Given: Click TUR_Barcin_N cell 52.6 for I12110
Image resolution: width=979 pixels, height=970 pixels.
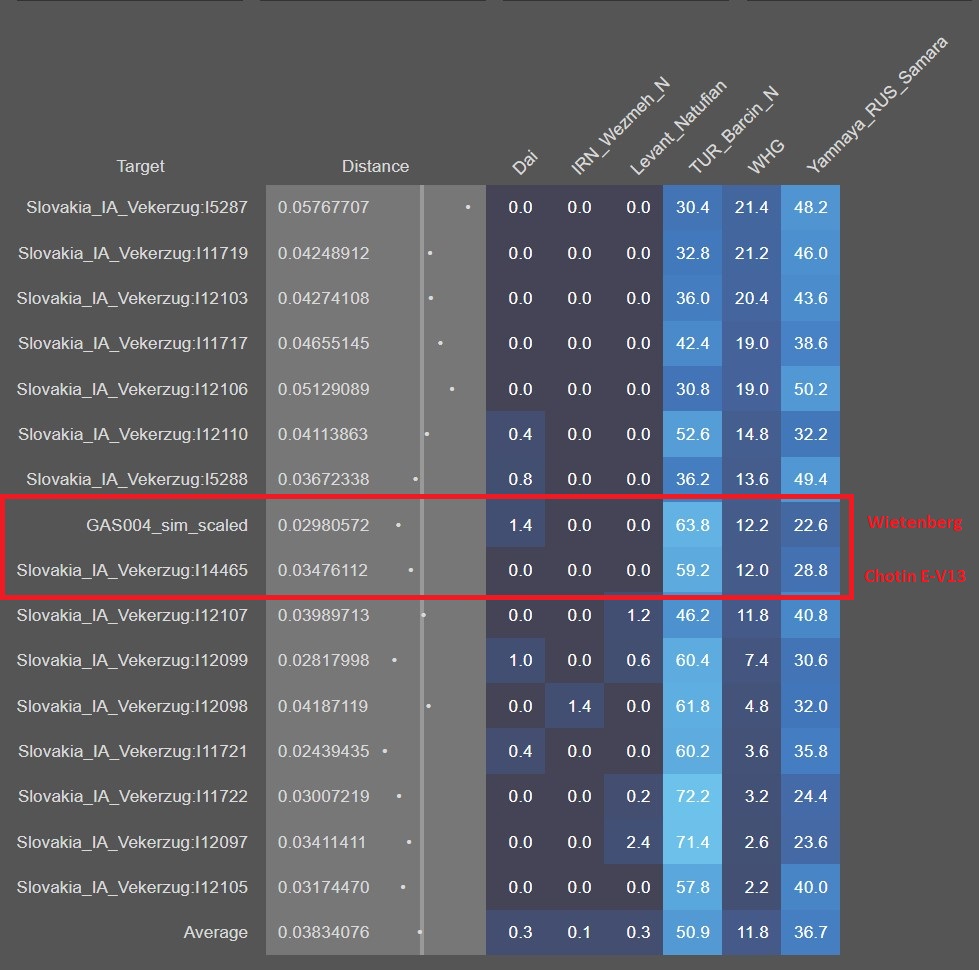Looking at the screenshot, I should [x=692, y=434].
